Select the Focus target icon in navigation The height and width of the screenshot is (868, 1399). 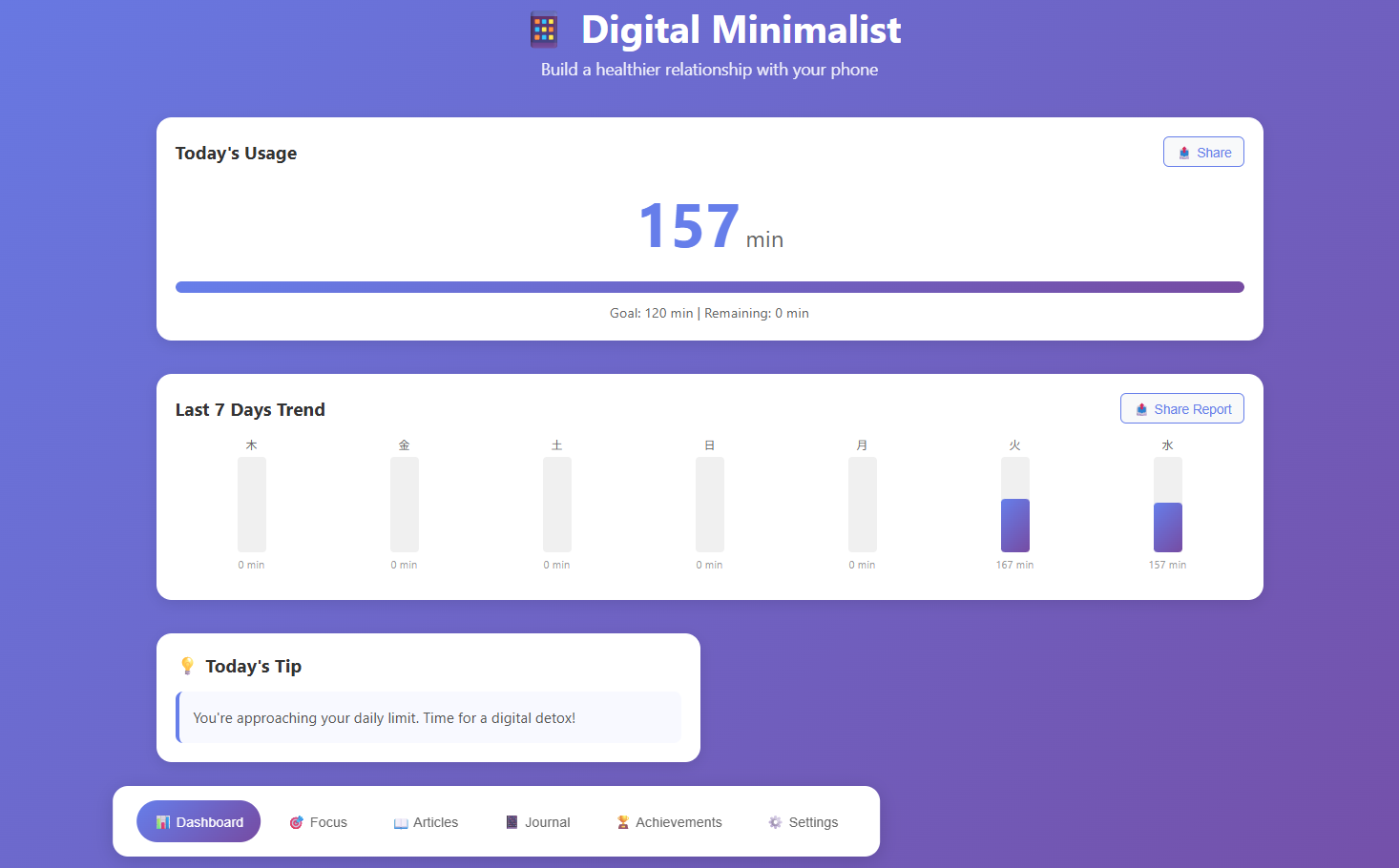(295, 821)
